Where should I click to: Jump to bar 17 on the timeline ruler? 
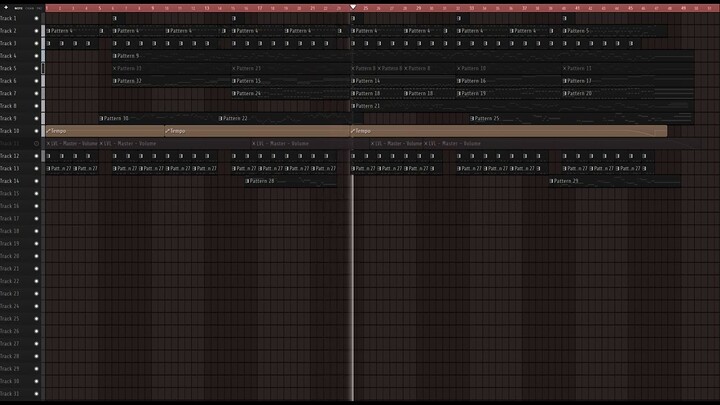coord(259,8)
